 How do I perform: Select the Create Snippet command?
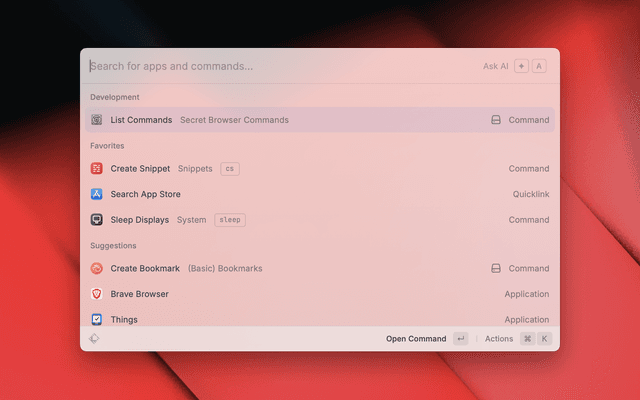pos(320,168)
